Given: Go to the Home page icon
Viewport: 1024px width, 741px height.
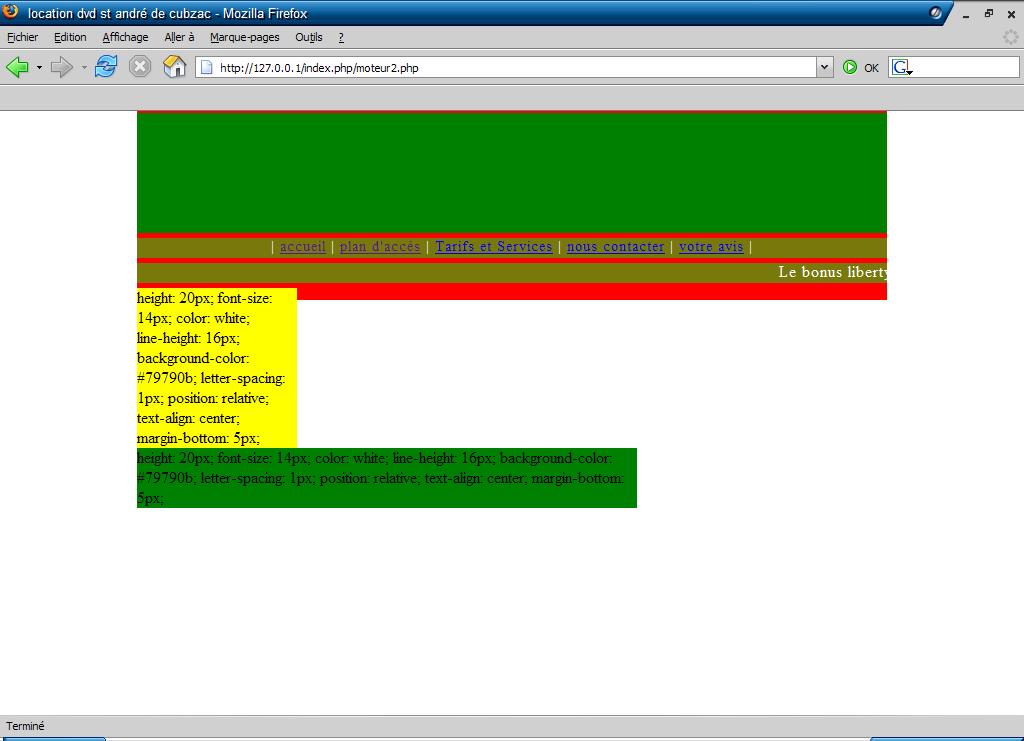Looking at the screenshot, I should [174, 67].
